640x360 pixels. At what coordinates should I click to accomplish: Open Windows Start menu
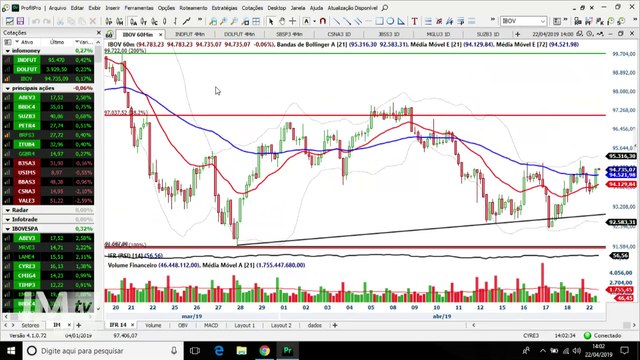[10, 351]
